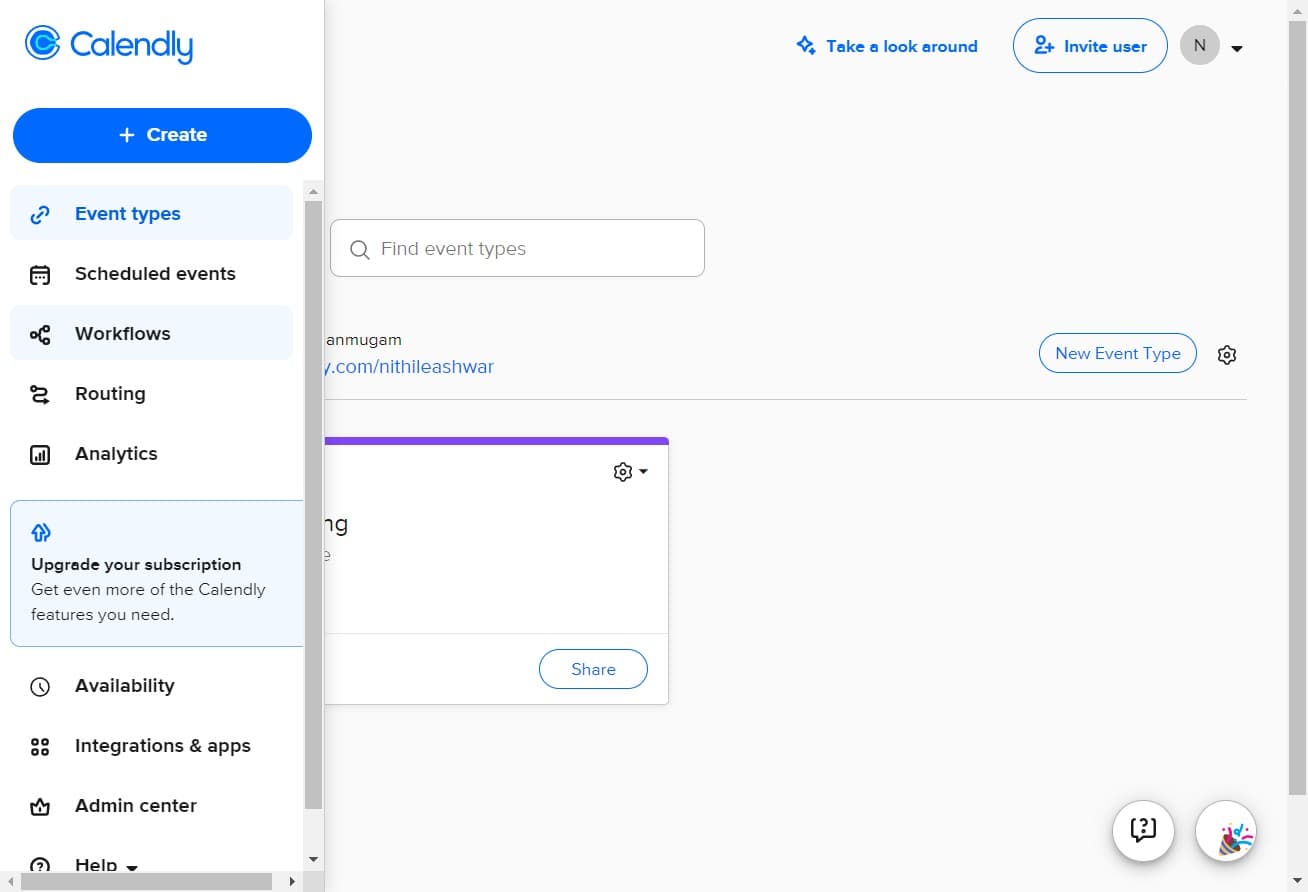
Task: Open the account avatar dropdown arrow
Action: pyautogui.click(x=1238, y=47)
